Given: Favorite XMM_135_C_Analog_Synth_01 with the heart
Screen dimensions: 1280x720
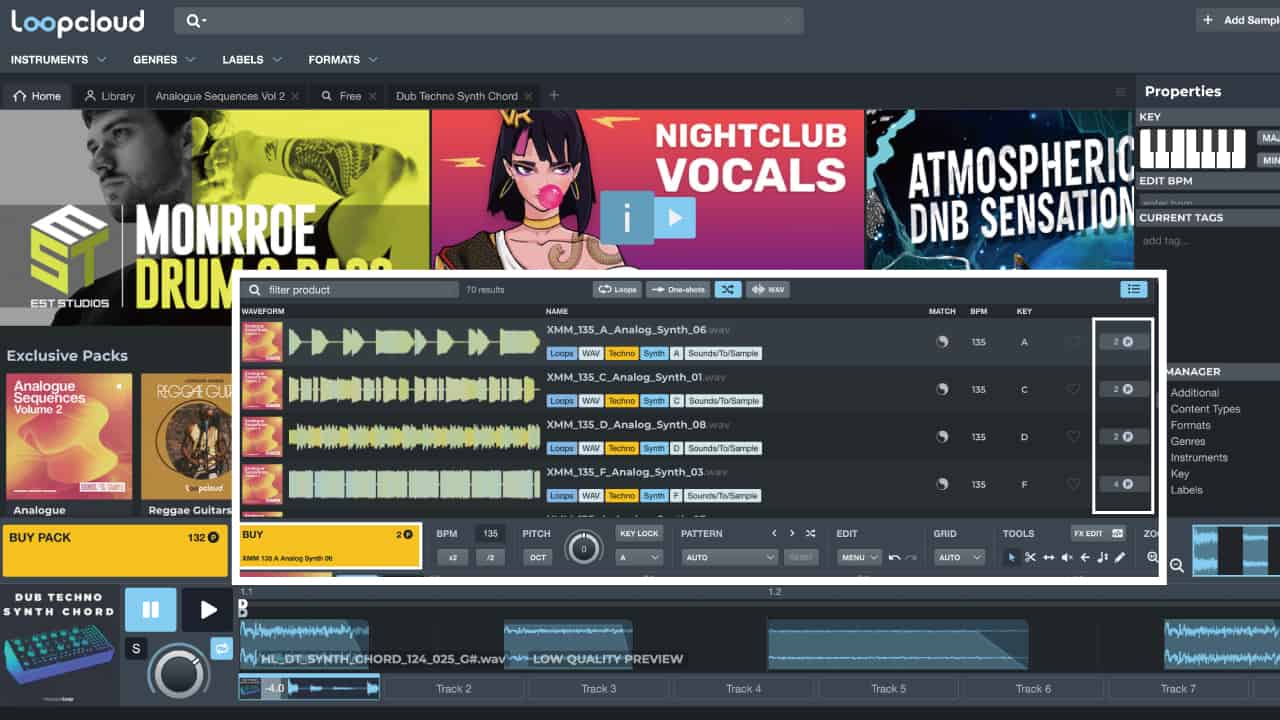Looking at the screenshot, I should 1074,389.
